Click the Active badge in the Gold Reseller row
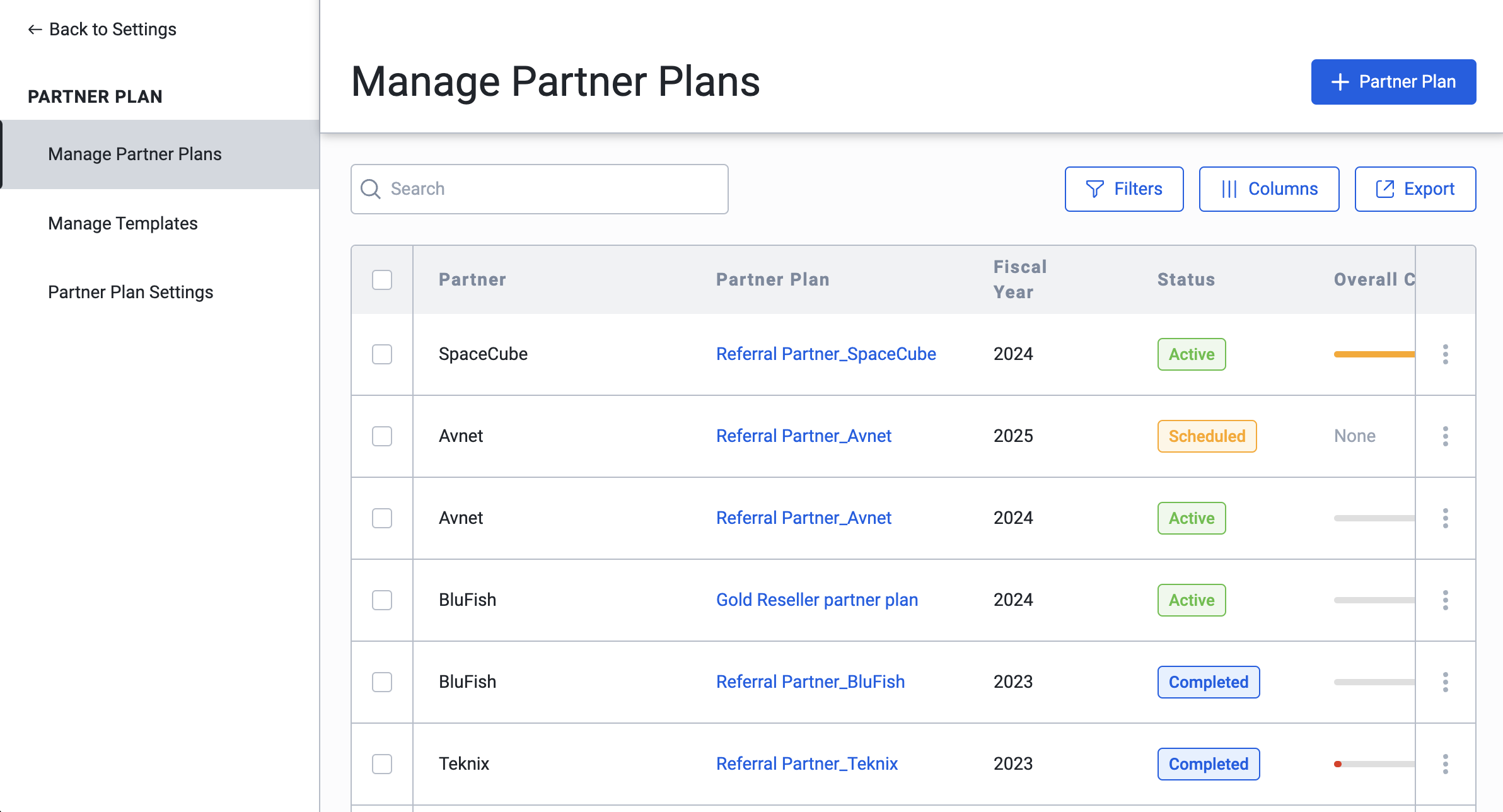The height and width of the screenshot is (812, 1503). click(1192, 600)
